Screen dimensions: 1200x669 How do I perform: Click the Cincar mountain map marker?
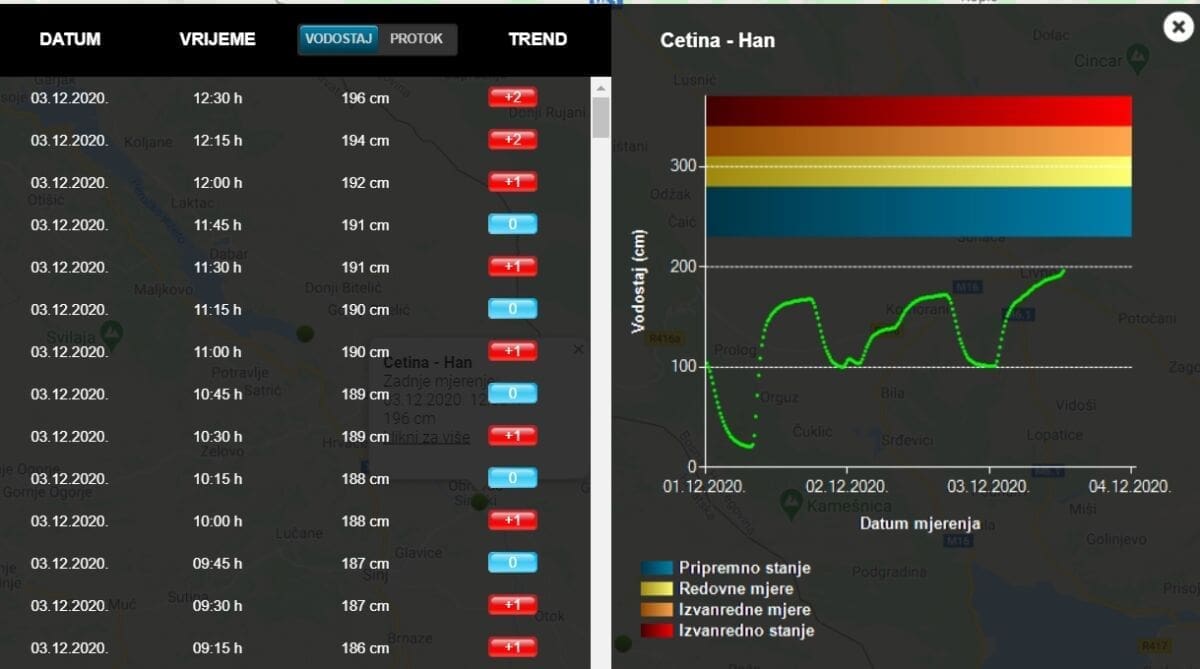1137,56
